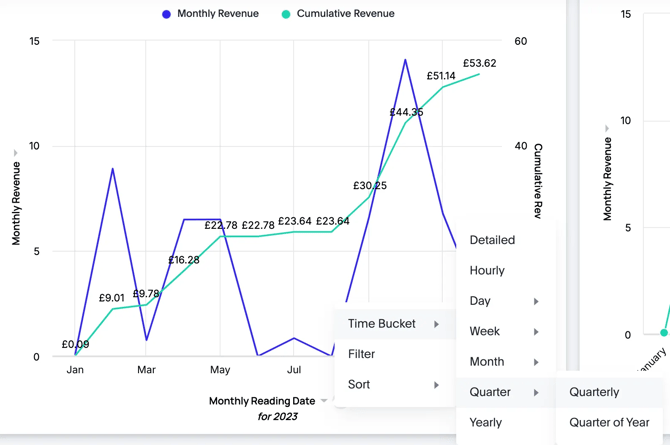Click the blue Monthly Revenue legend dot
Screen dimensions: 670x445
[x=166, y=14]
